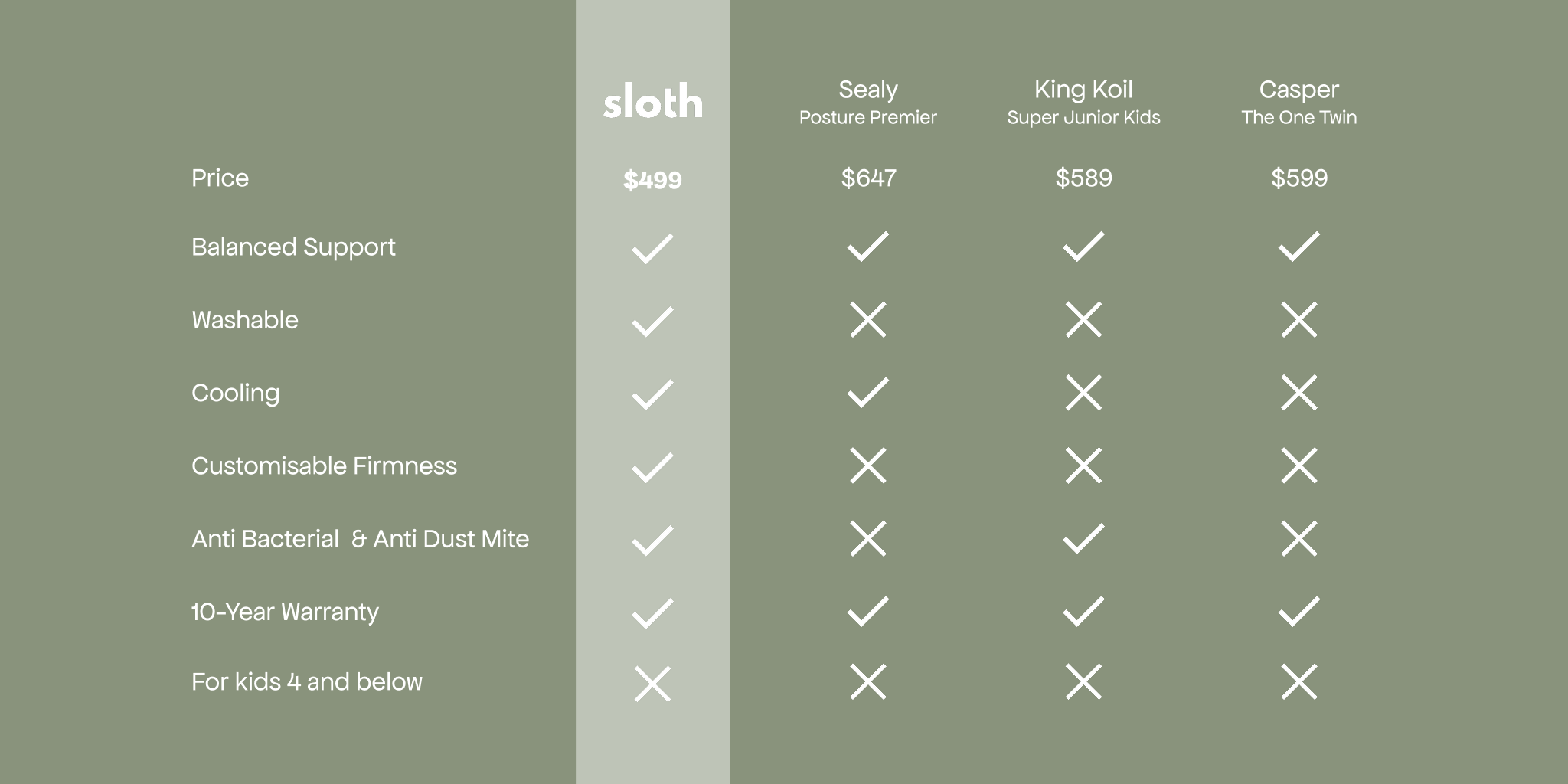This screenshot has width=1568, height=784.
Task: Click the Price row label
Action: pyautogui.click(x=220, y=178)
